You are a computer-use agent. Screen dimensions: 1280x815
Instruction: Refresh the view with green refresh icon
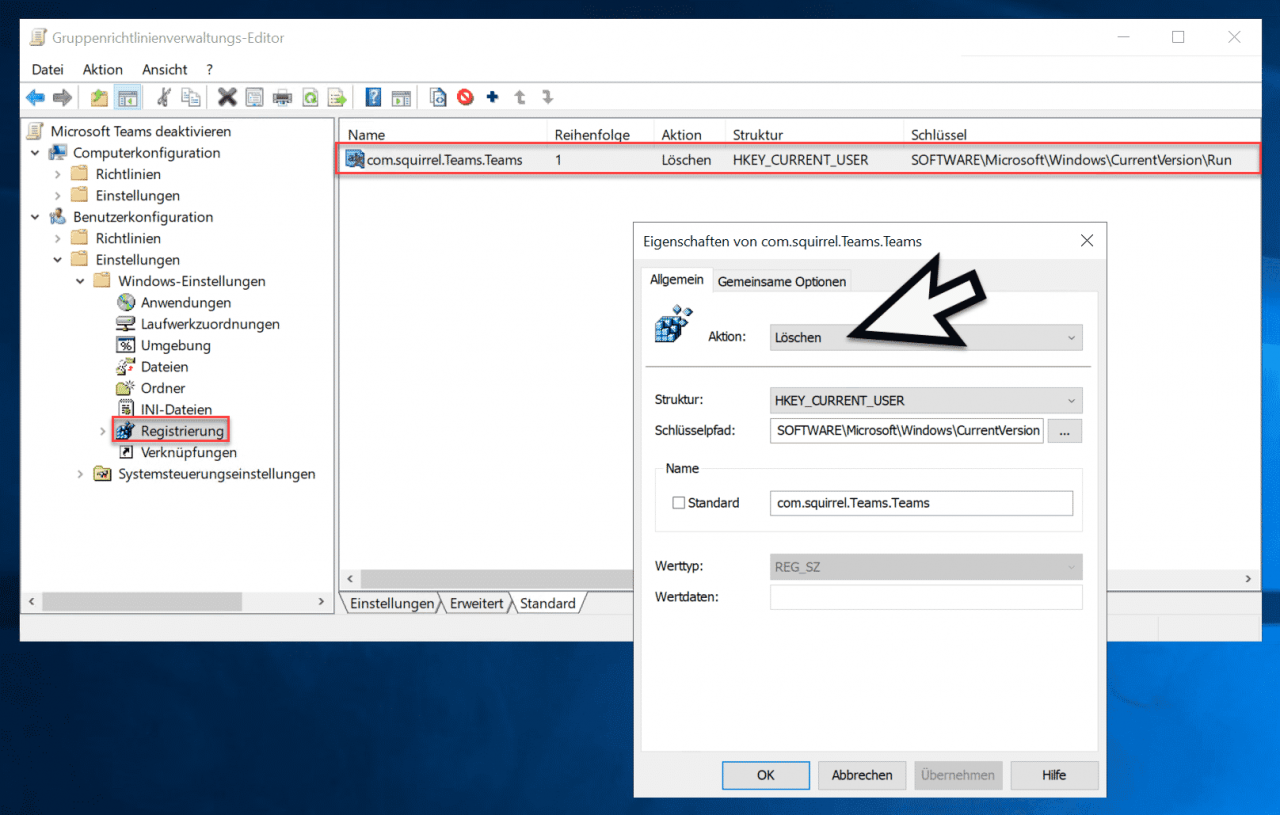point(310,97)
